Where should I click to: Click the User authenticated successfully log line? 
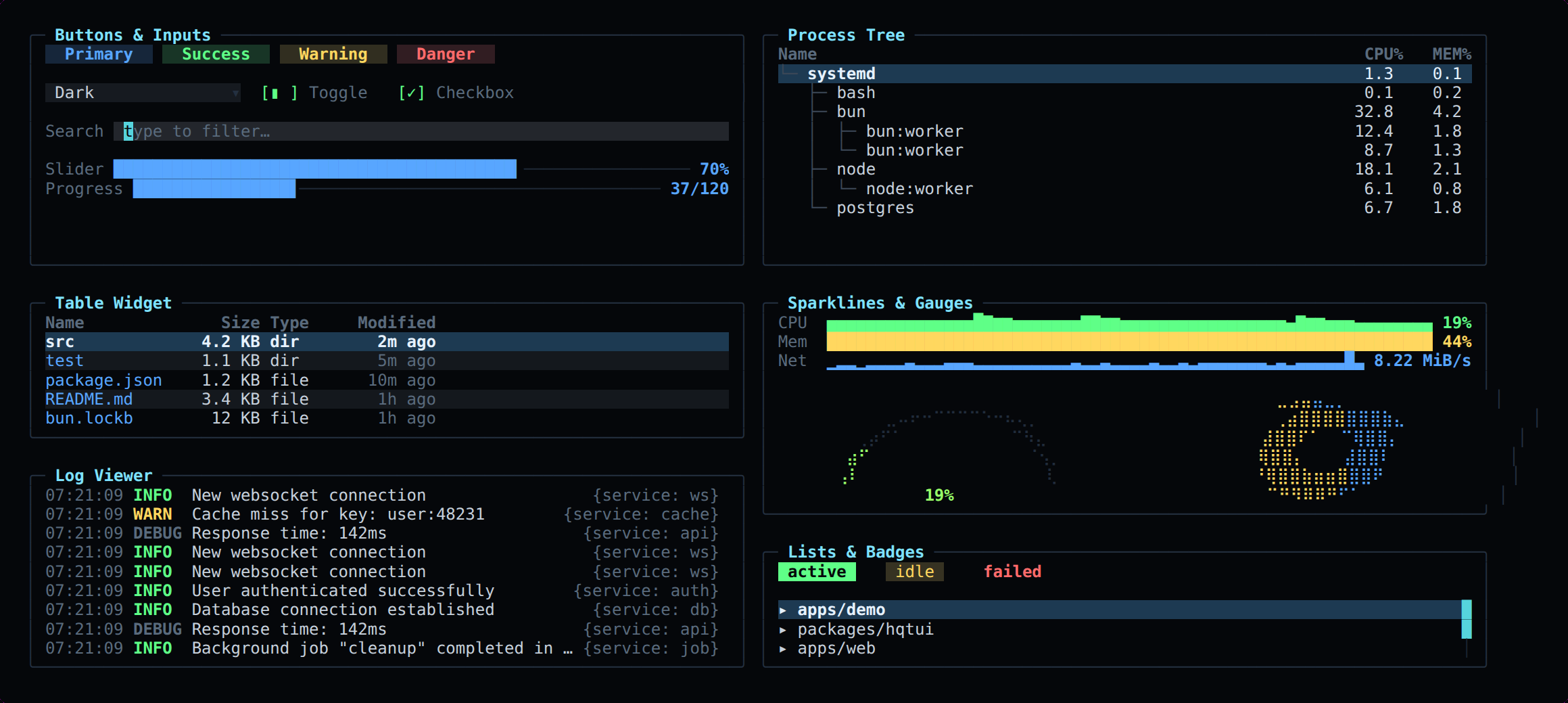click(x=382, y=591)
